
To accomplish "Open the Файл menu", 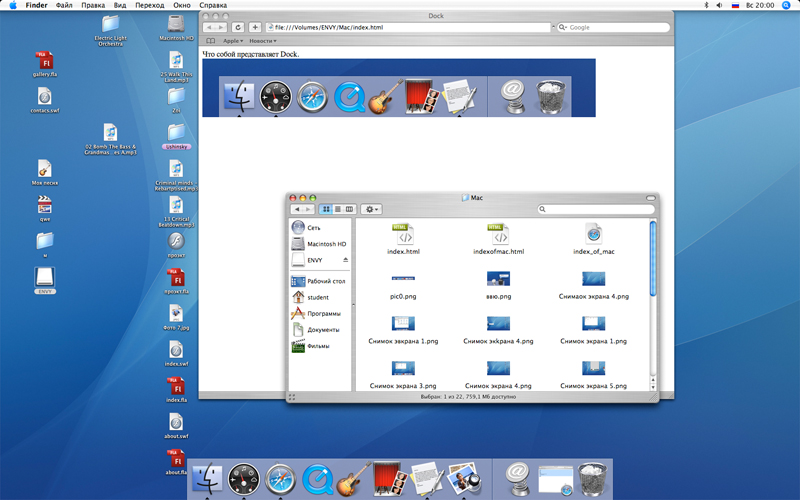I will coord(64,5).
